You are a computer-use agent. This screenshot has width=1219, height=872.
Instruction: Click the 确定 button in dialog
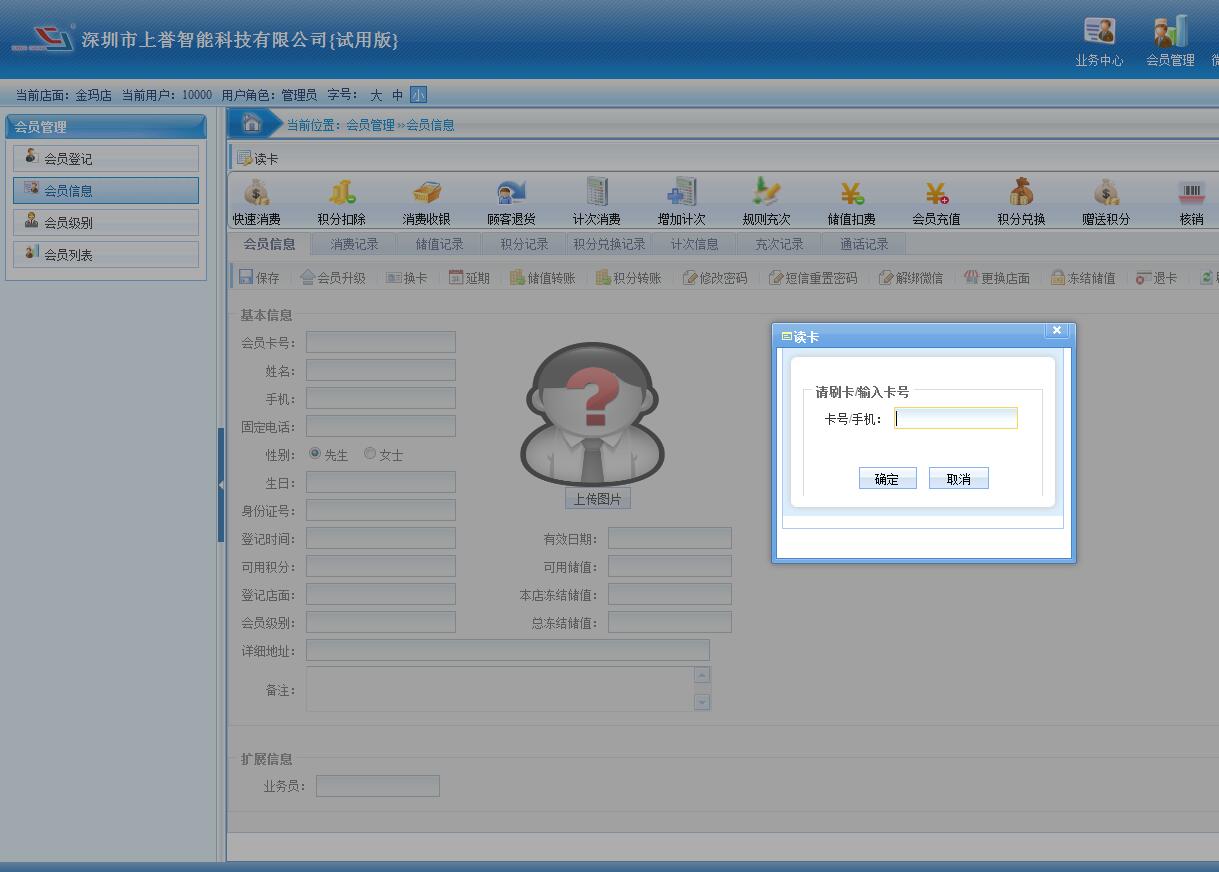click(887, 479)
